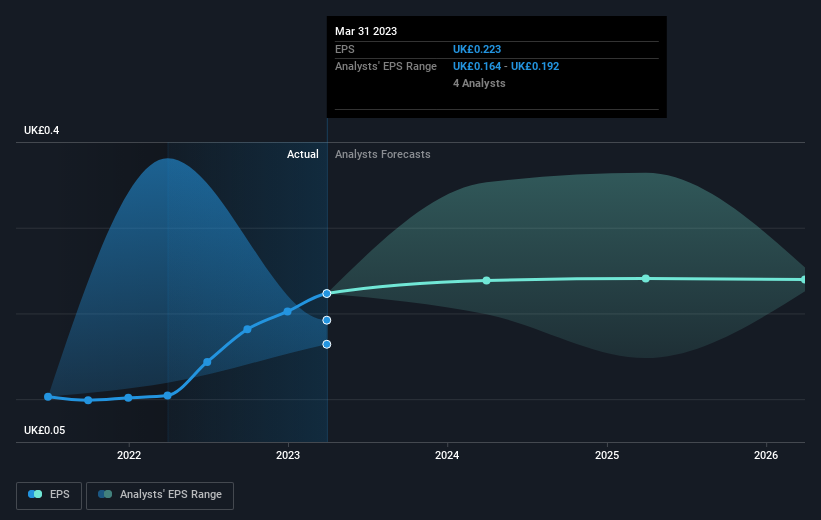Click the 'Analysts' EPS Range' tooltip row label
Viewport: 821px width, 520px height.
click(386, 67)
